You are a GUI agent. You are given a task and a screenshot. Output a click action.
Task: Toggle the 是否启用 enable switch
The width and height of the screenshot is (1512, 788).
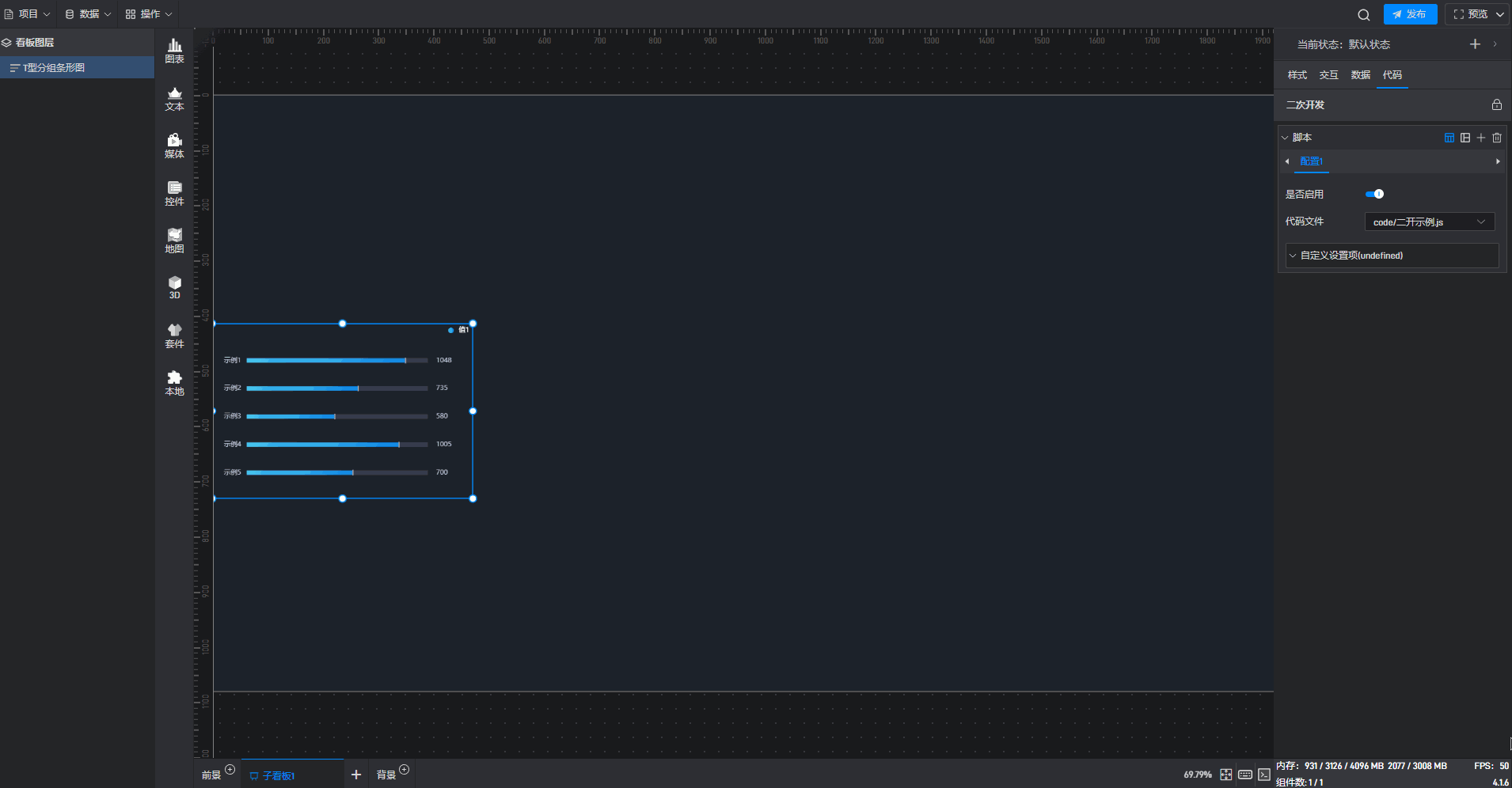click(x=1374, y=194)
